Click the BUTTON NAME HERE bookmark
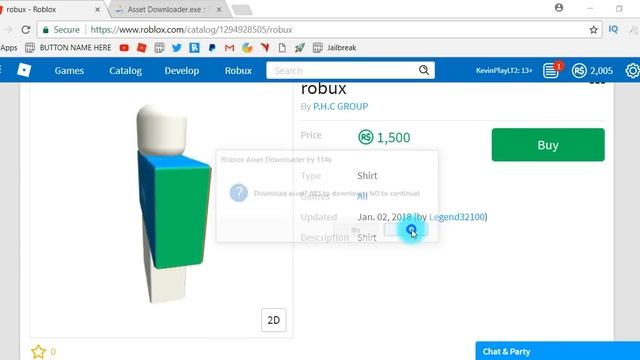The height and width of the screenshot is (360, 640). click(x=68, y=48)
